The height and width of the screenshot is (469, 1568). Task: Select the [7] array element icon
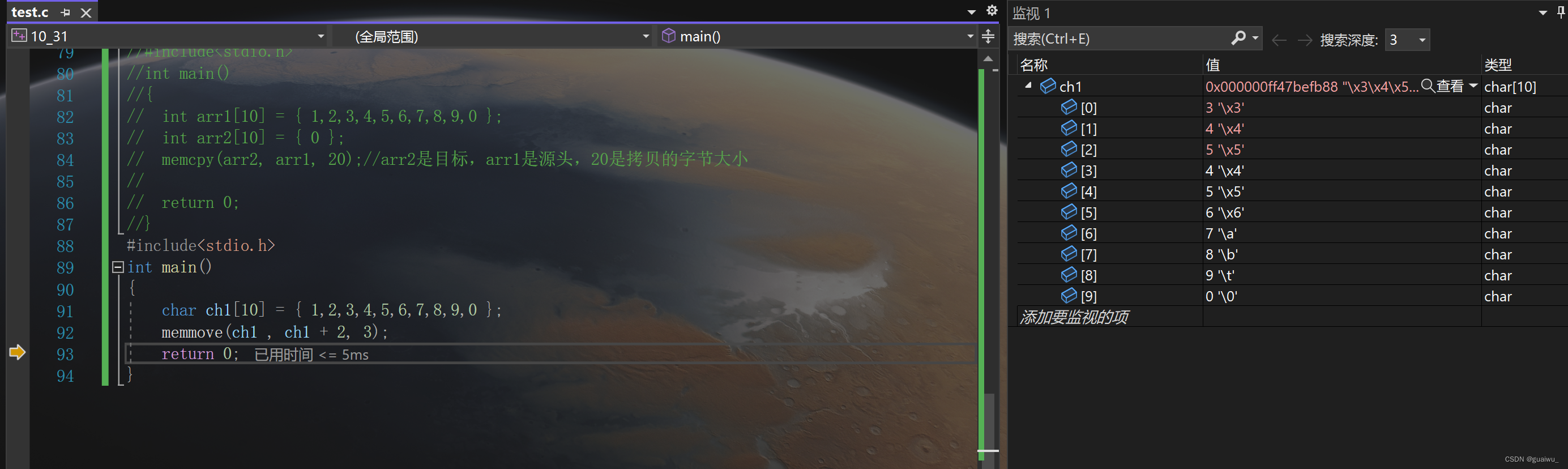pos(1068,254)
